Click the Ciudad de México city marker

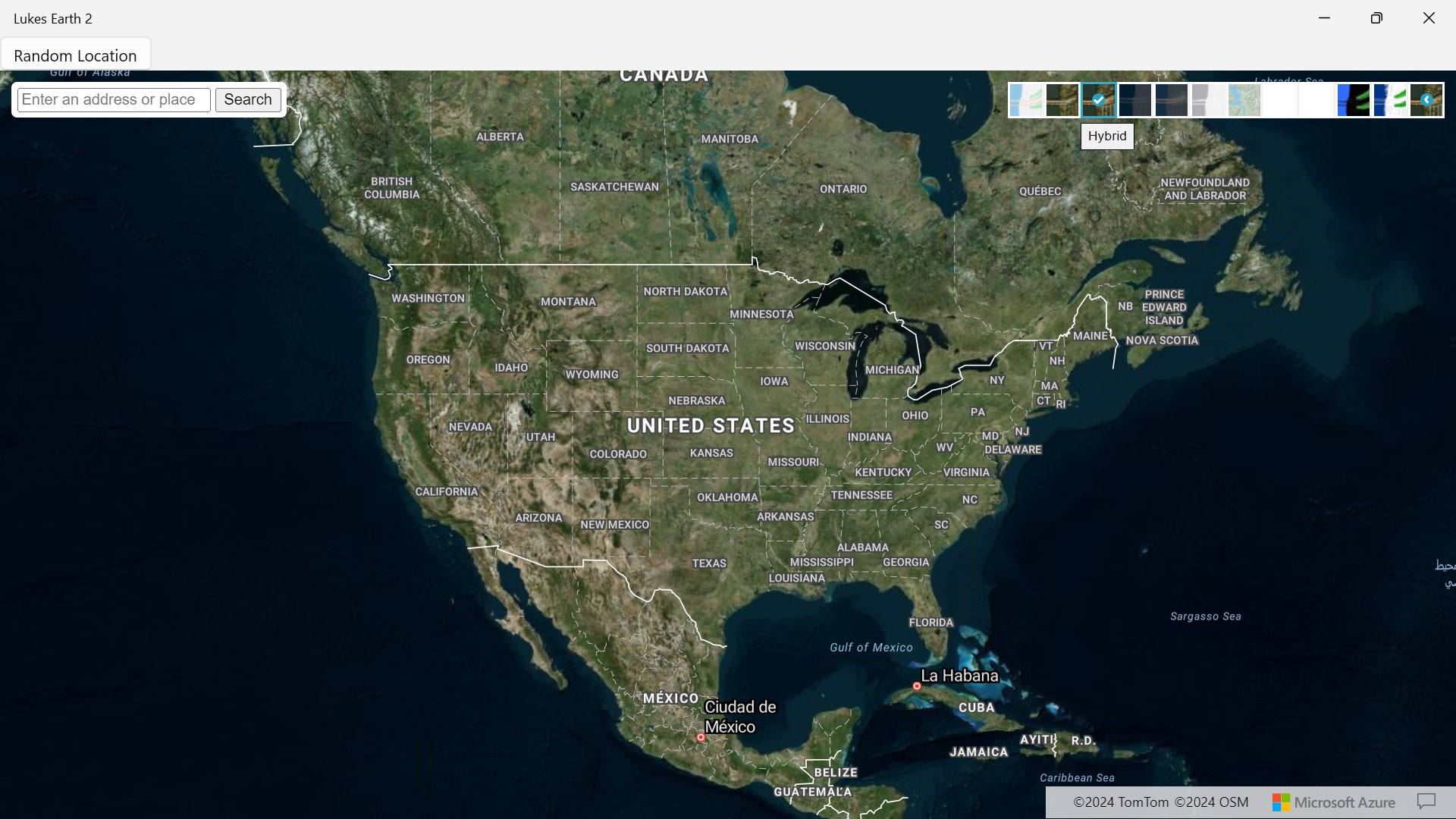tap(701, 737)
